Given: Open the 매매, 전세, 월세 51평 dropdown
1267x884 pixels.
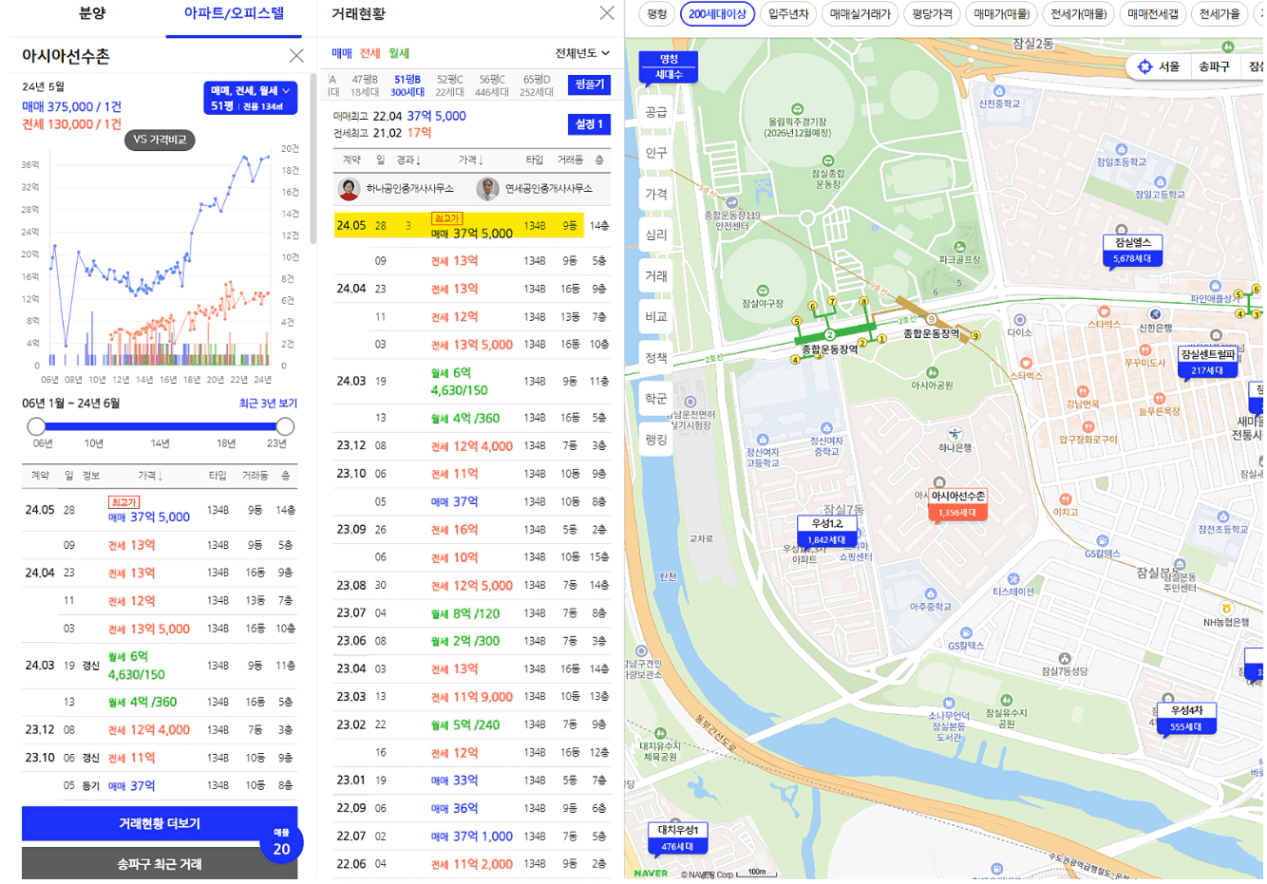Looking at the screenshot, I should pyautogui.click(x=250, y=98).
